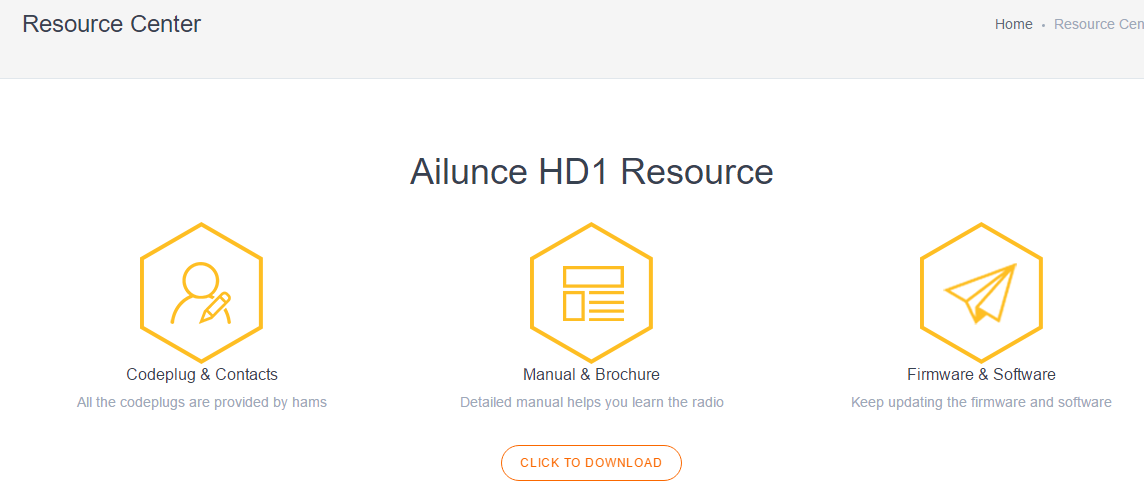The width and height of the screenshot is (1144, 499).
Task: Click the pencil glyph in the contacts icon
Action: click(x=216, y=307)
